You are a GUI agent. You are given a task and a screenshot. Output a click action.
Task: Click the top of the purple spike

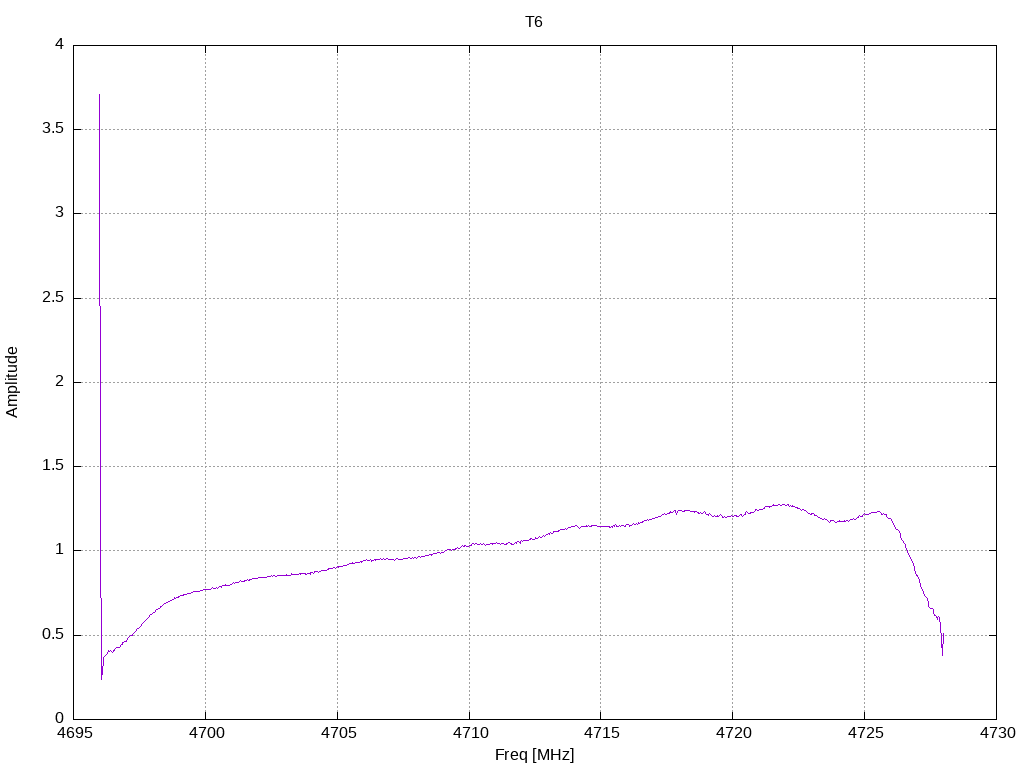99,95
